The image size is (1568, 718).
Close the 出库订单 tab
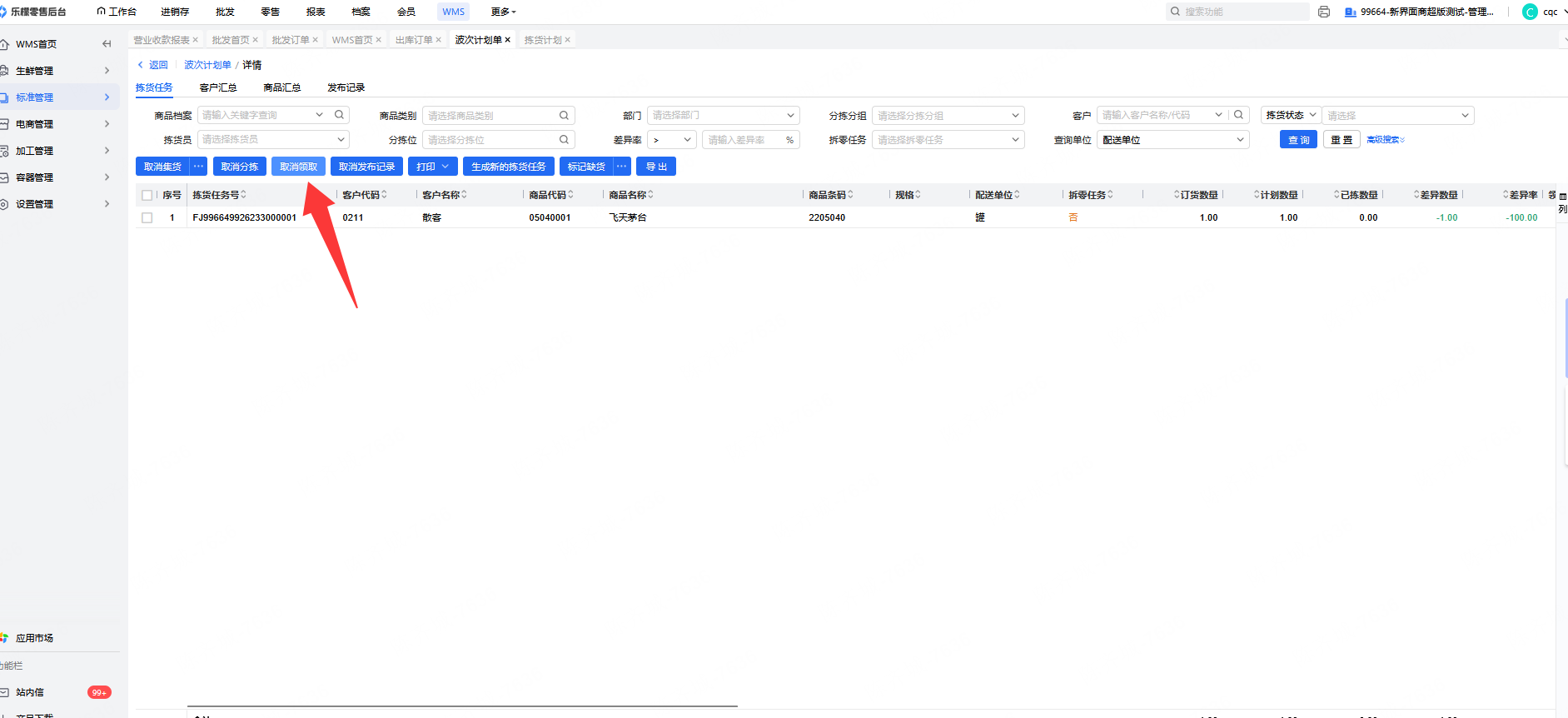438,40
